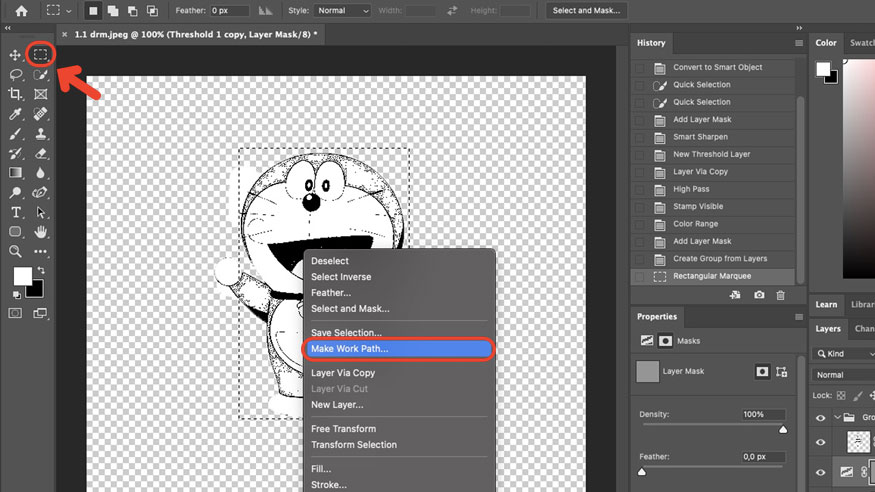Viewport: 875px width, 492px height.
Task: Select the Hand tool
Action: tap(41, 232)
